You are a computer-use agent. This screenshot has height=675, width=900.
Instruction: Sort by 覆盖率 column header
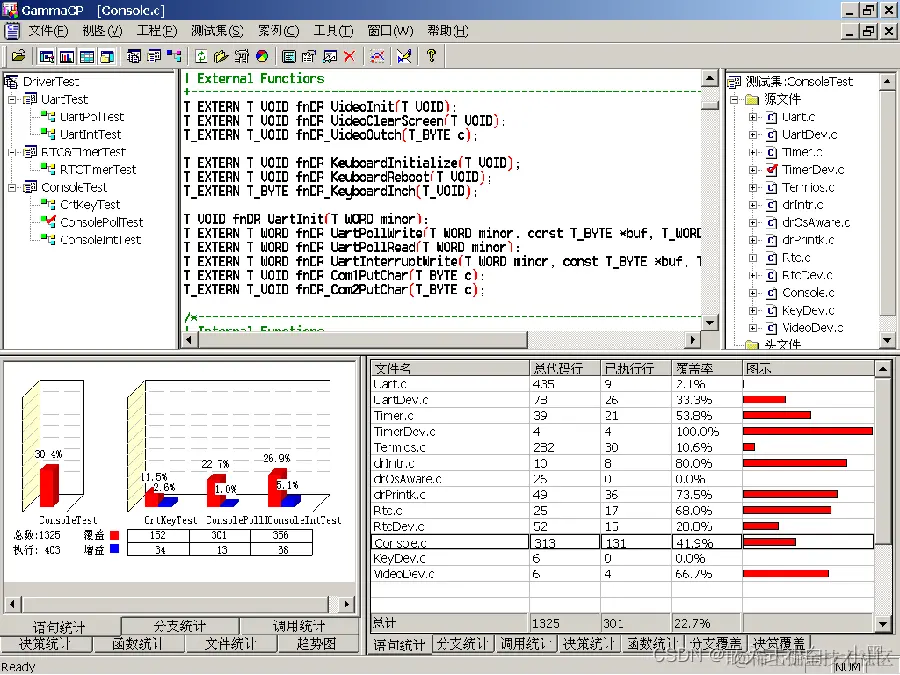(707, 368)
